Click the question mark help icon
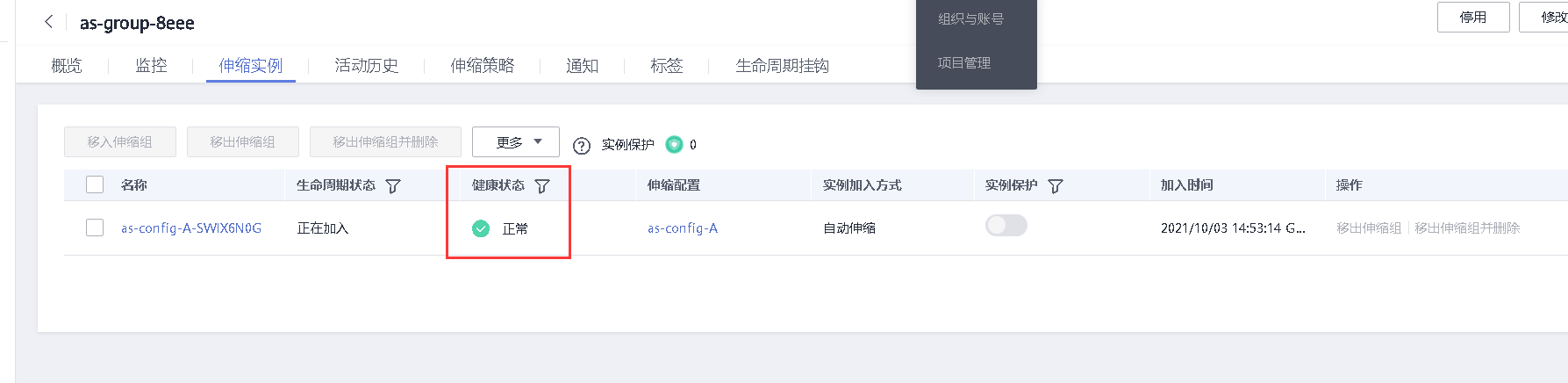The image size is (1568, 383). click(x=581, y=146)
